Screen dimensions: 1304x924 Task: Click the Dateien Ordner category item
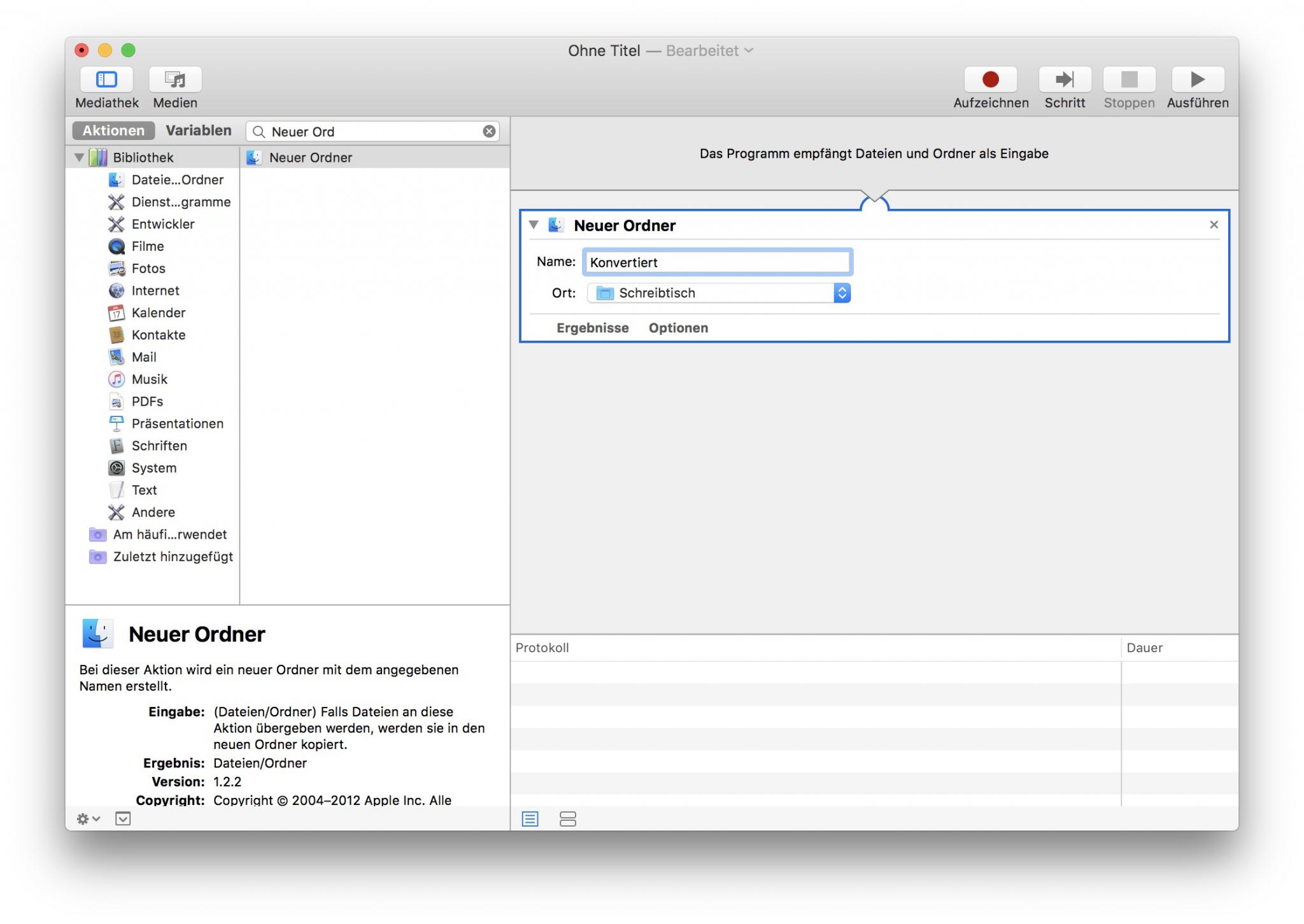point(178,179)
